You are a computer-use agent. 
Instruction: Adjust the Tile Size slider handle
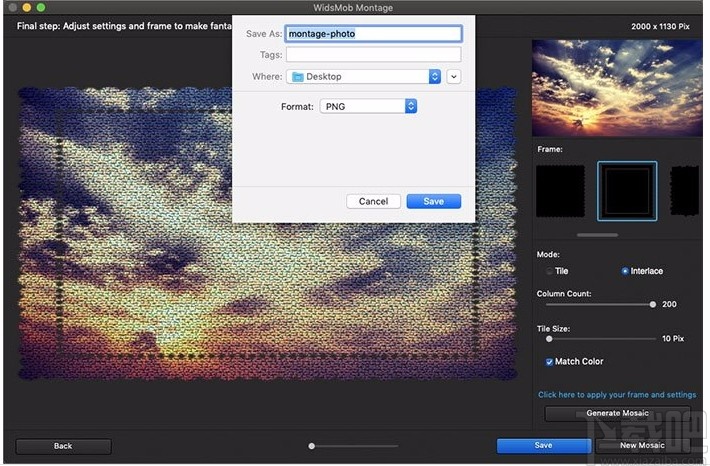[x=549, y=339]
